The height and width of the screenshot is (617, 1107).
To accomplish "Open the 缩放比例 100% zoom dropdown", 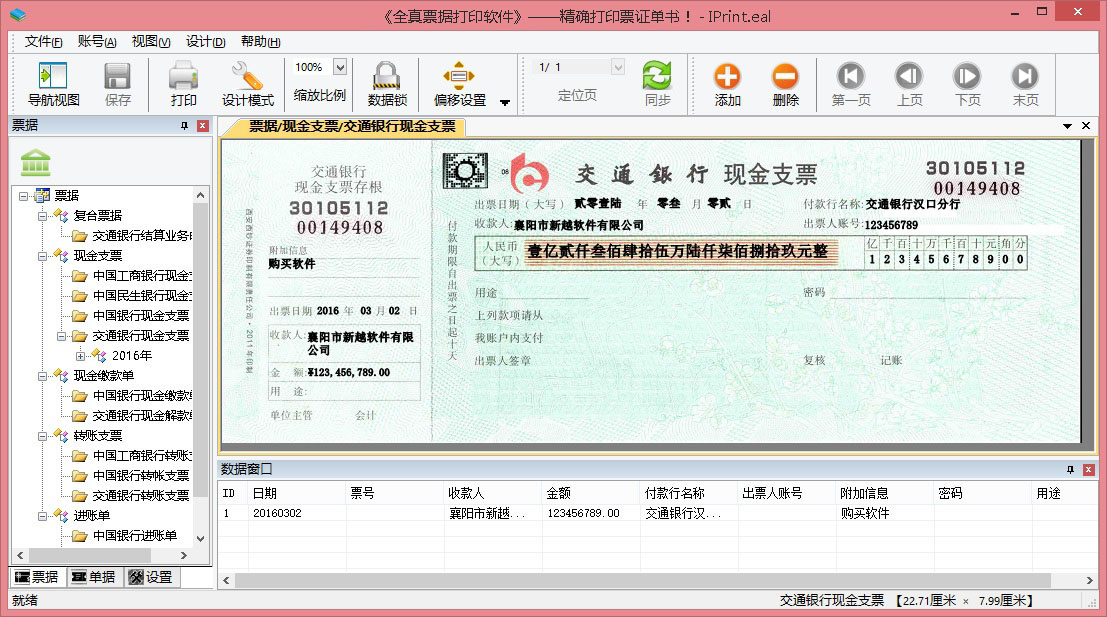I will click(x=340, y=67).
